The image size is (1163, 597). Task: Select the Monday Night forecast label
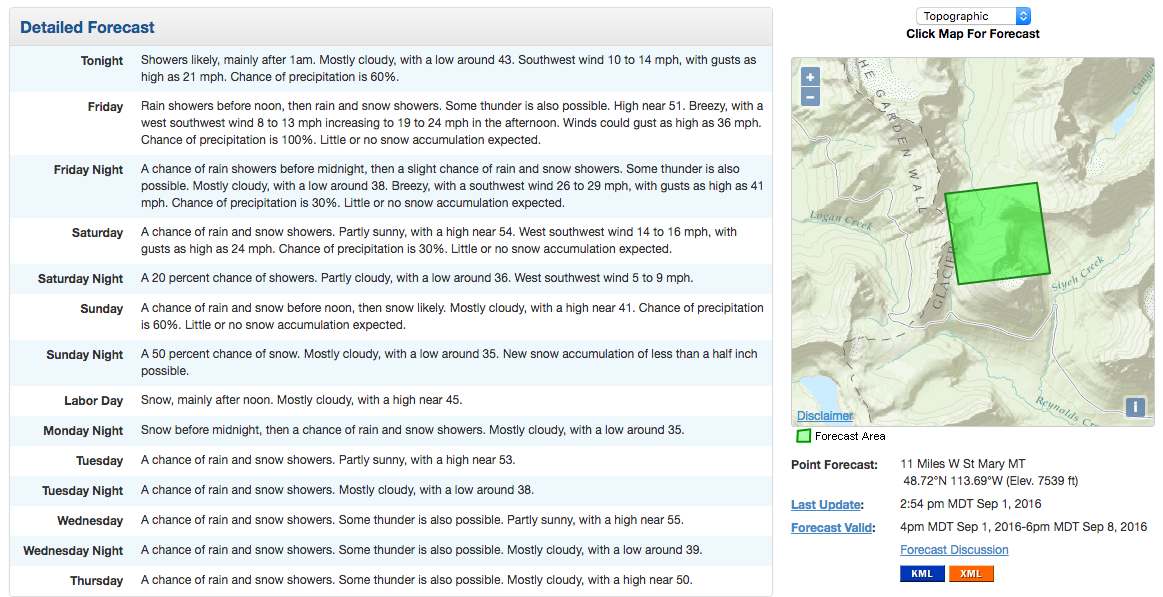tap(83, 431)
